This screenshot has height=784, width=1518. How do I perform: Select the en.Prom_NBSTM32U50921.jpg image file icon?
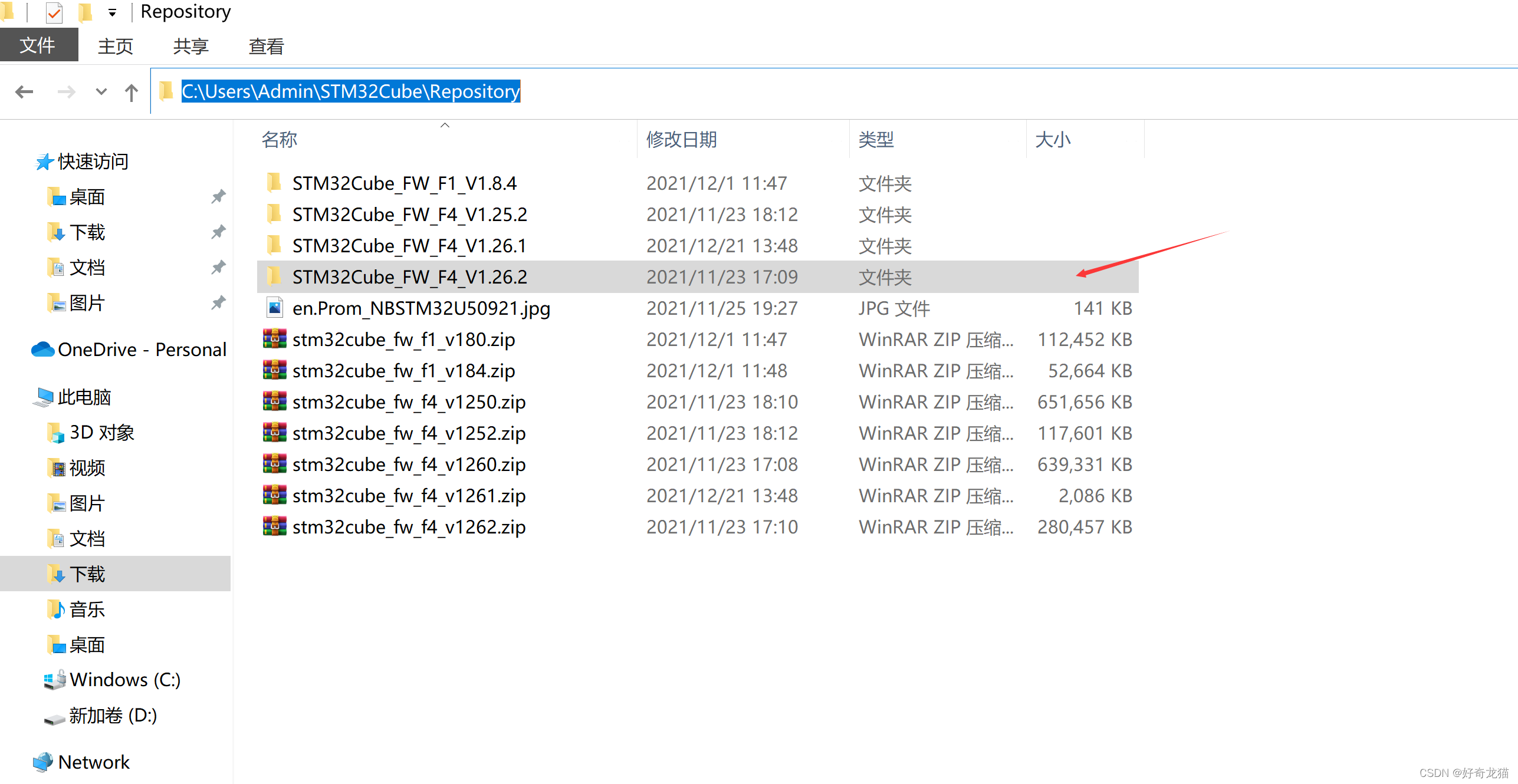tap(274, 308)
